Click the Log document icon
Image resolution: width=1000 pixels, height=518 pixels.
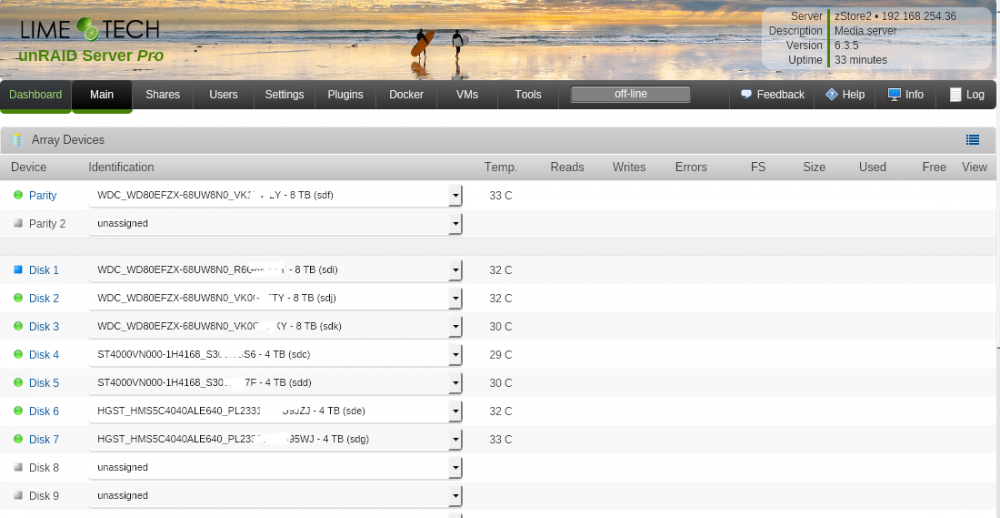coord(955,94)
